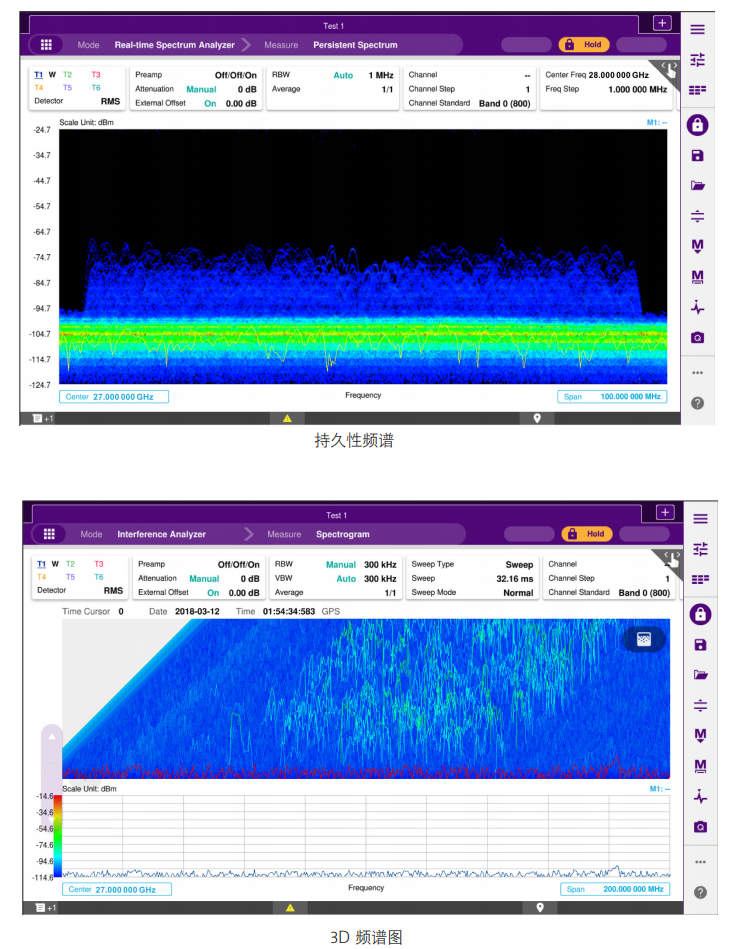This screenshot has height=949, width=745.
Task: Click GPS pin icon in Spectrogram status bar
Action: (540, 907)
